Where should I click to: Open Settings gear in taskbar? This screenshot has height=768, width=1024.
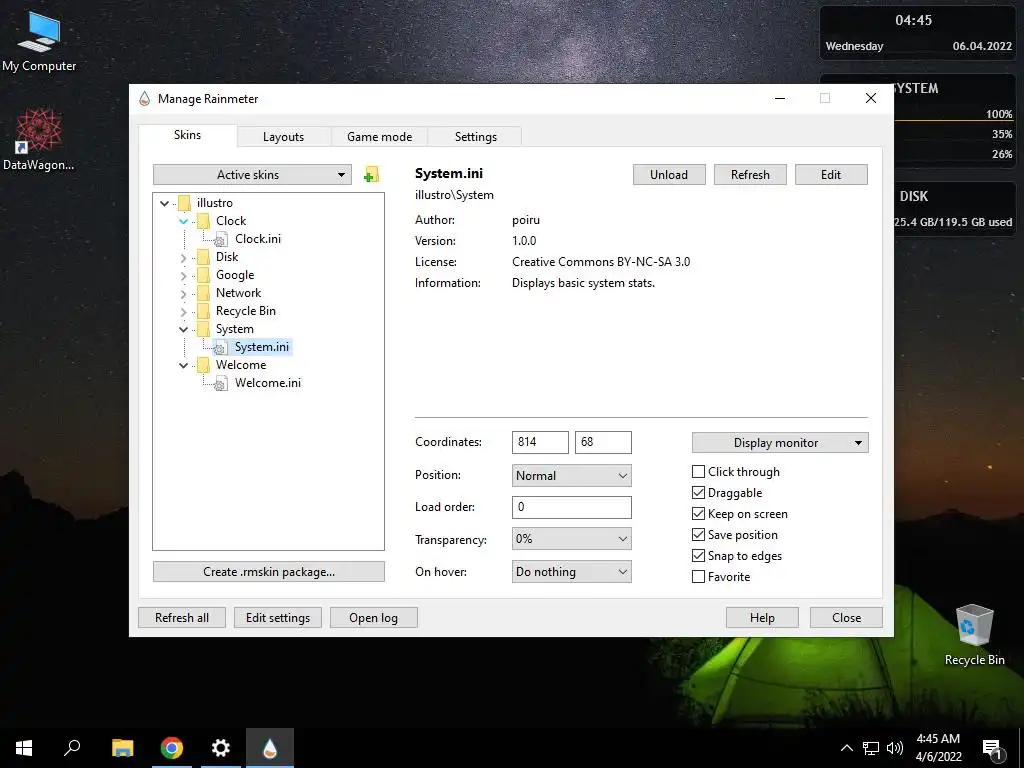221,748
